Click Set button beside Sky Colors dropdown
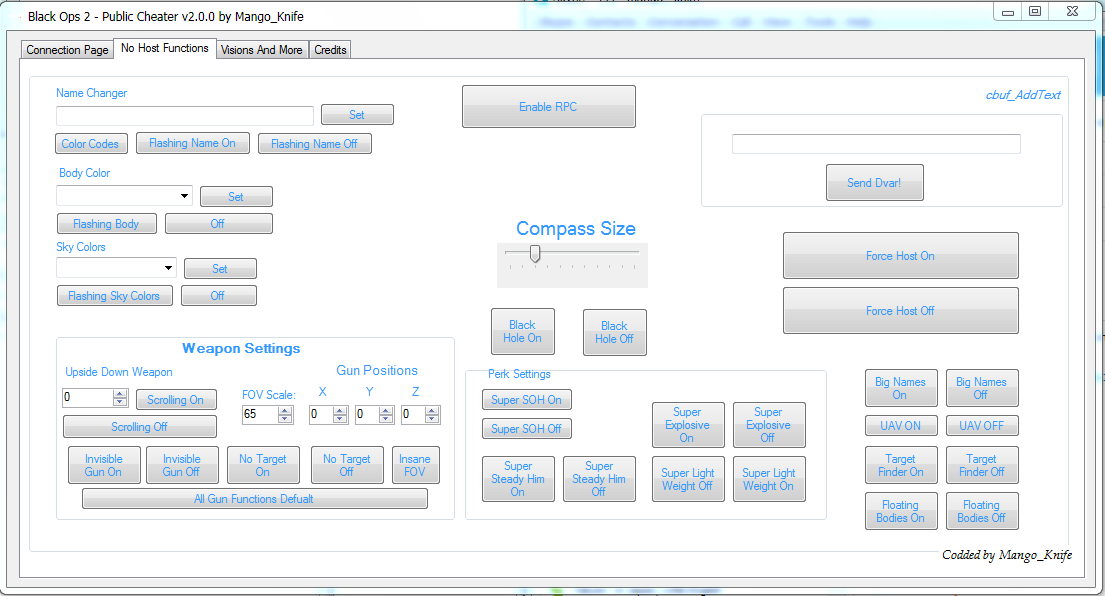The width and height of the screenshot is (1105, 596). tap(220, 268)
